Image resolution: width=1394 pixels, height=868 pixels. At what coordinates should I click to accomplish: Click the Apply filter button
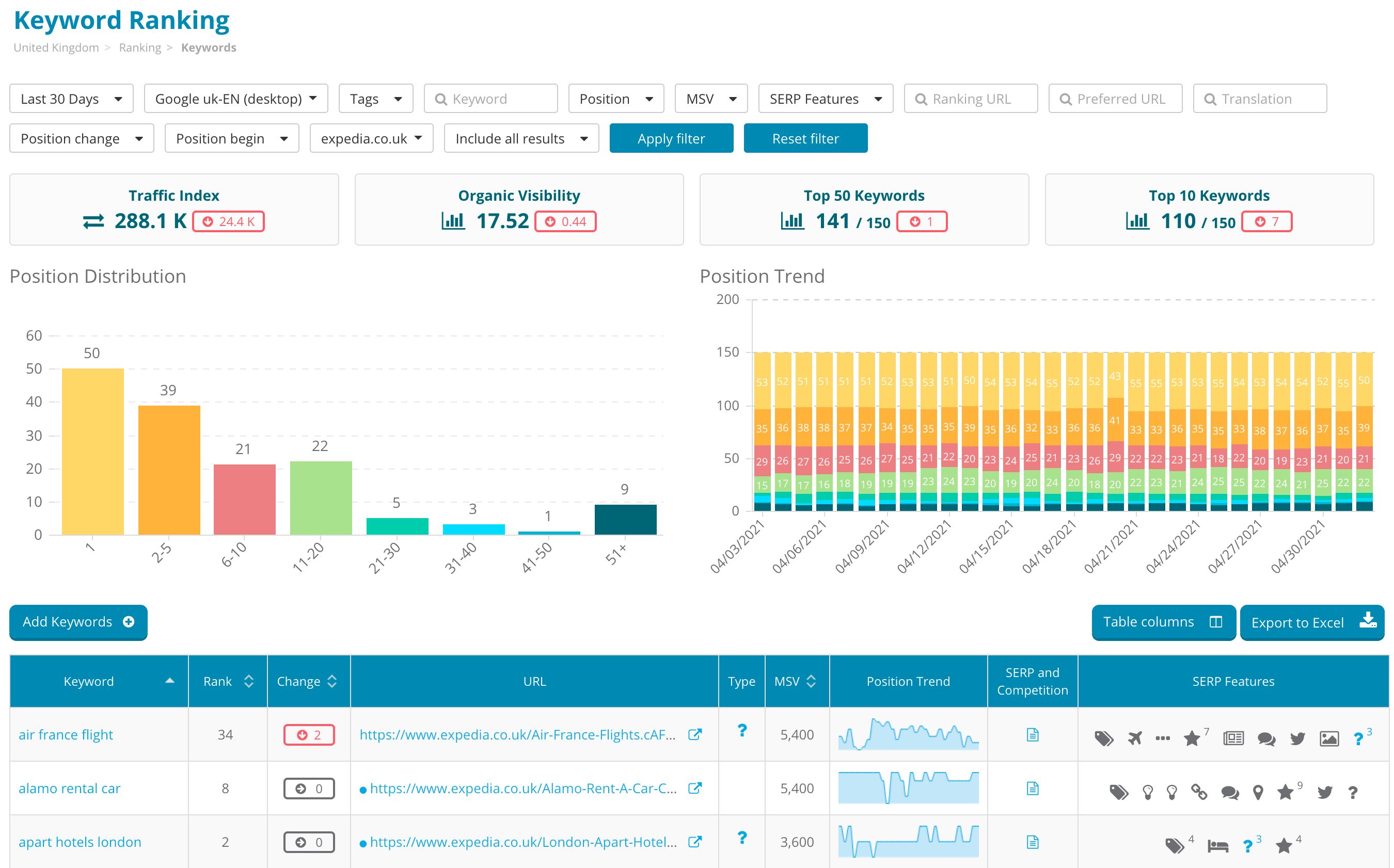[x=671, y=138]
